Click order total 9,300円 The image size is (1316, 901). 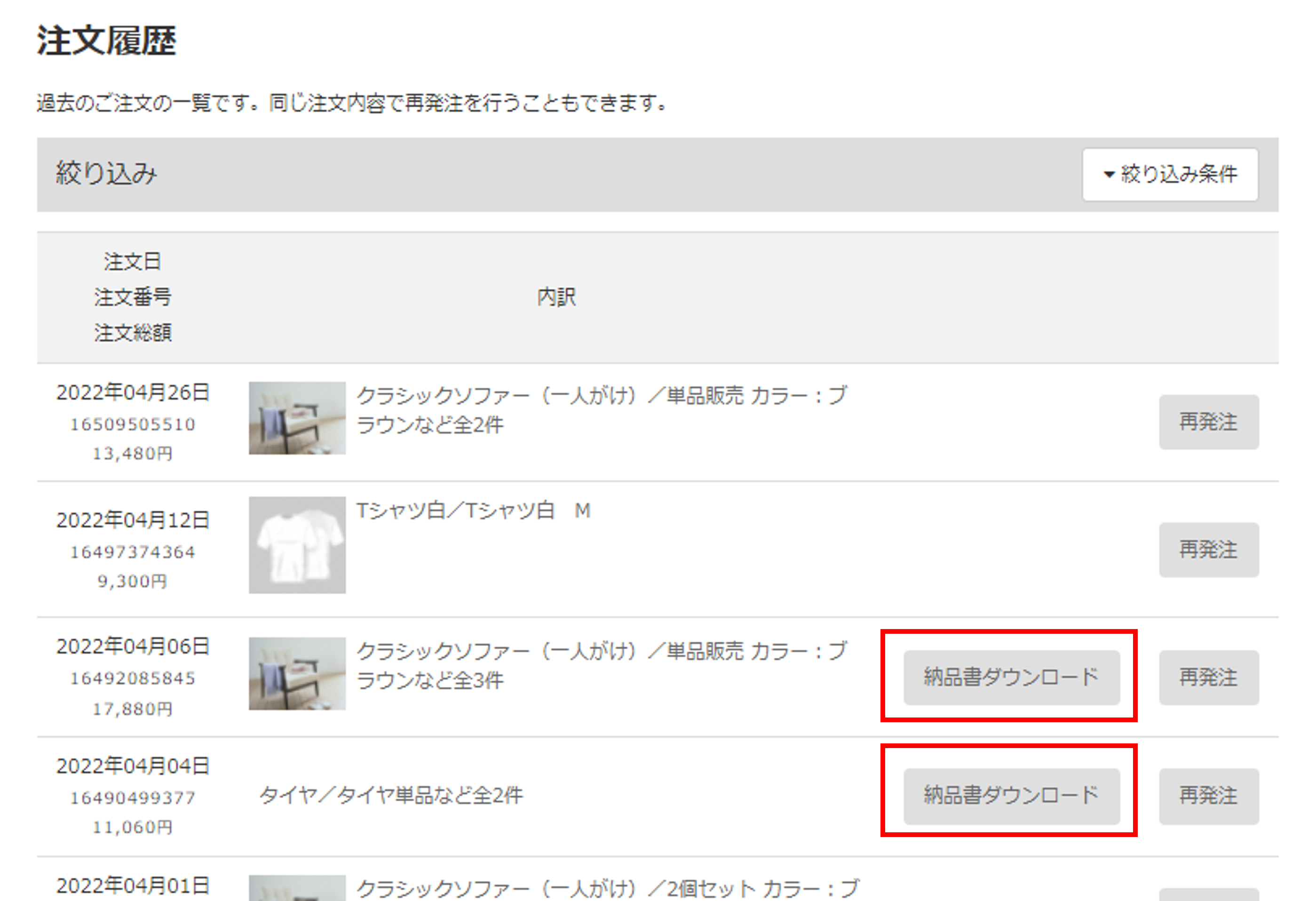pos(133,581)
